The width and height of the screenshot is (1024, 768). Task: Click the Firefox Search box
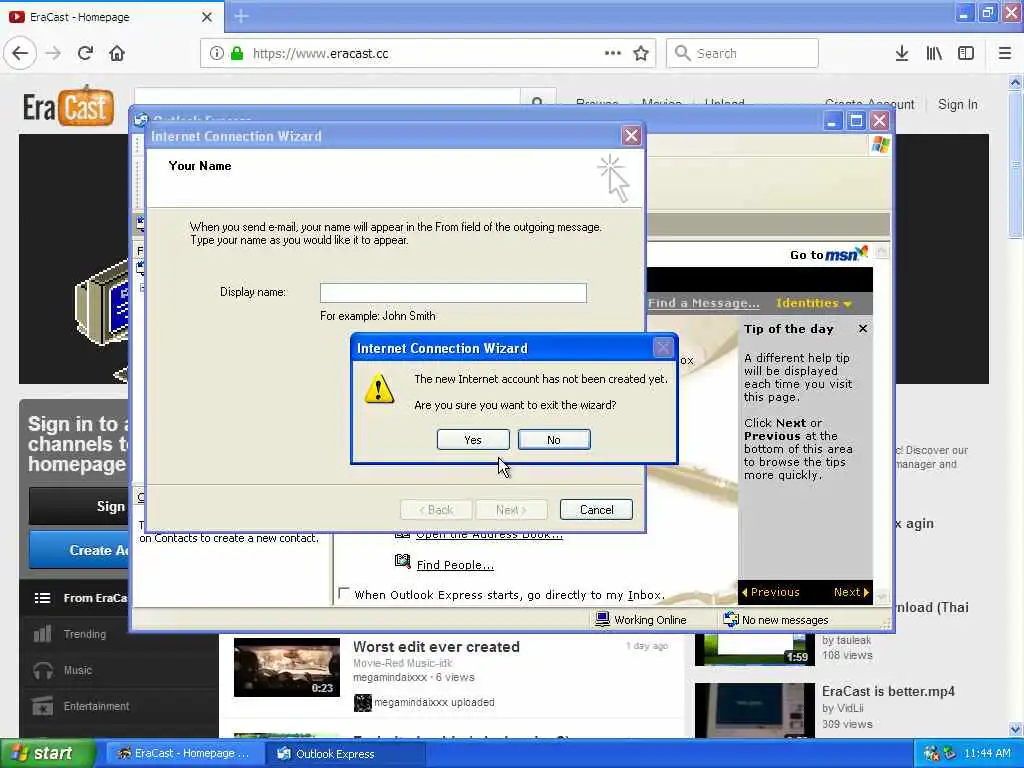point(742,54)
